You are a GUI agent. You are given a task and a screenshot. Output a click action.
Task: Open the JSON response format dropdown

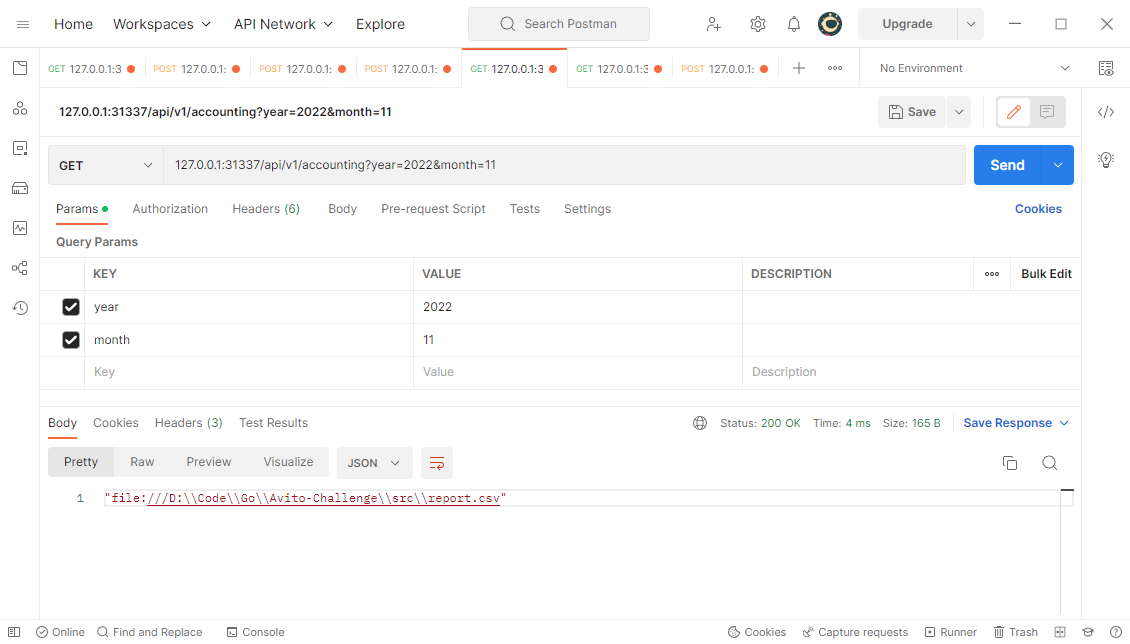click(374, 462)
